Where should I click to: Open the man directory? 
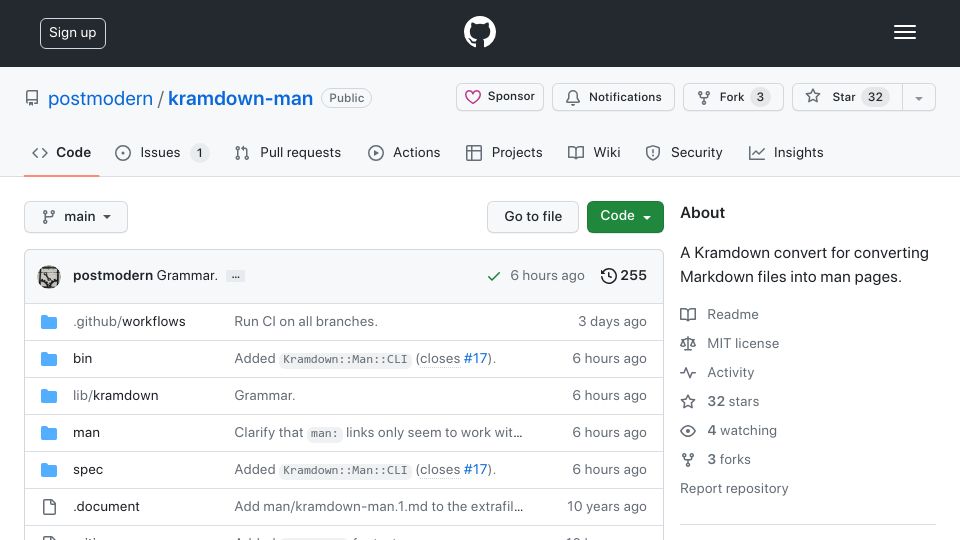click(86, 432)
